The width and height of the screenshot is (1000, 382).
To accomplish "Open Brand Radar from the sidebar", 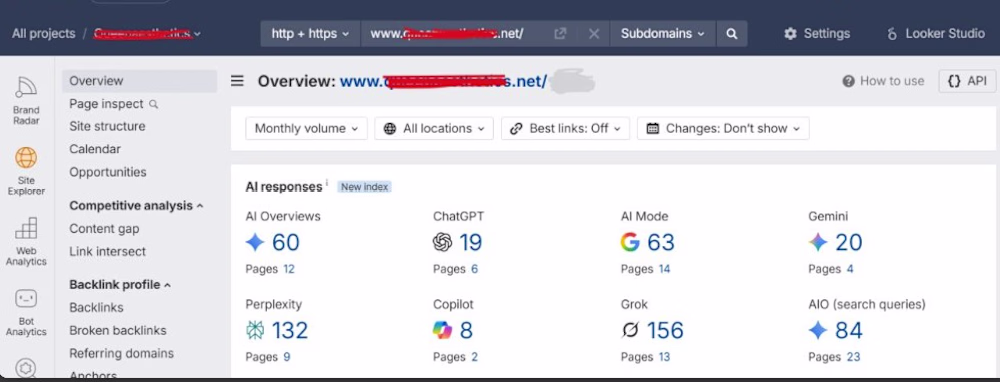I will (26, 101).
